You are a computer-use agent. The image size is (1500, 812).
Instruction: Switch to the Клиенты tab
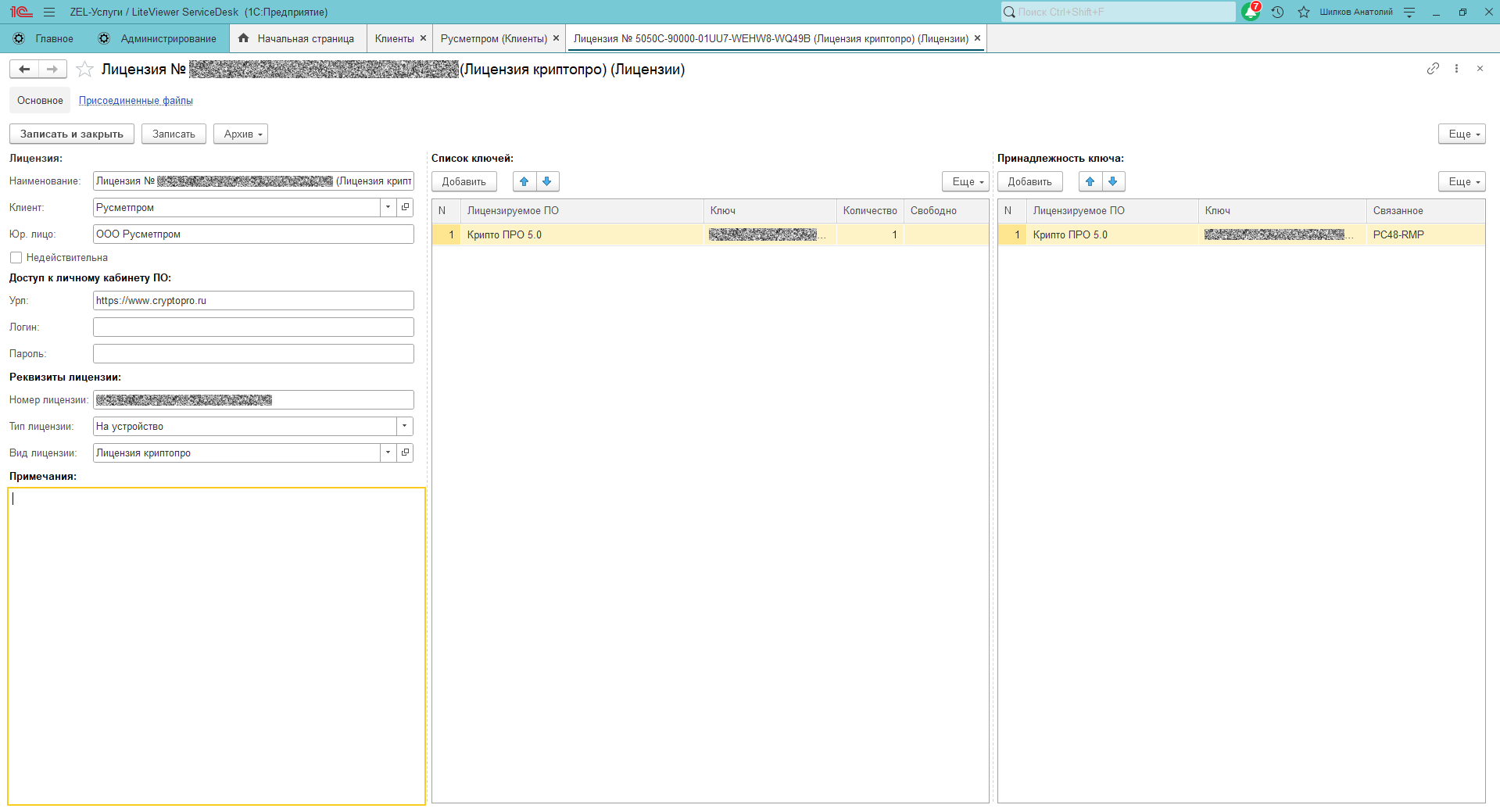point(394,38)
